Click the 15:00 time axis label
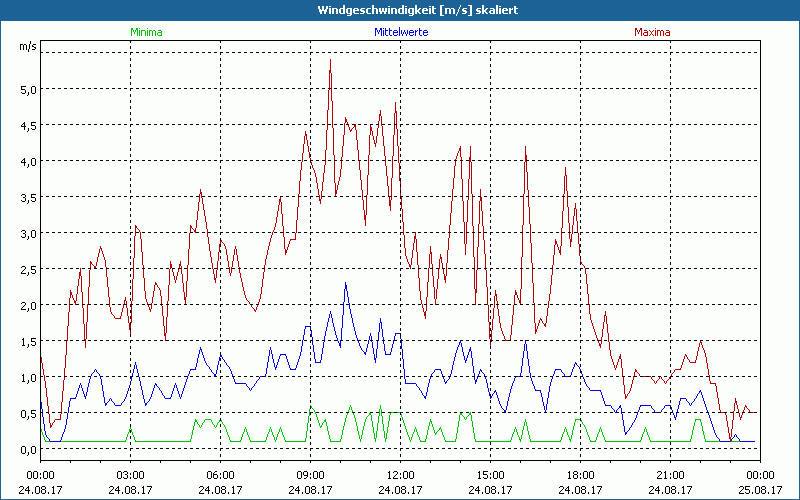800x500 pixels. point(490,474)
